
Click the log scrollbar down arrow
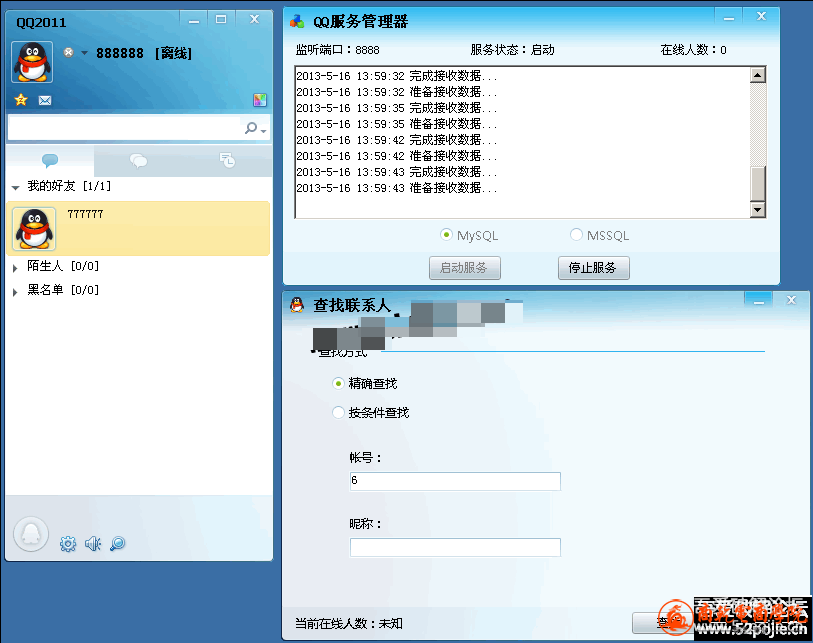pyautogui.click(x=758, y=209)
